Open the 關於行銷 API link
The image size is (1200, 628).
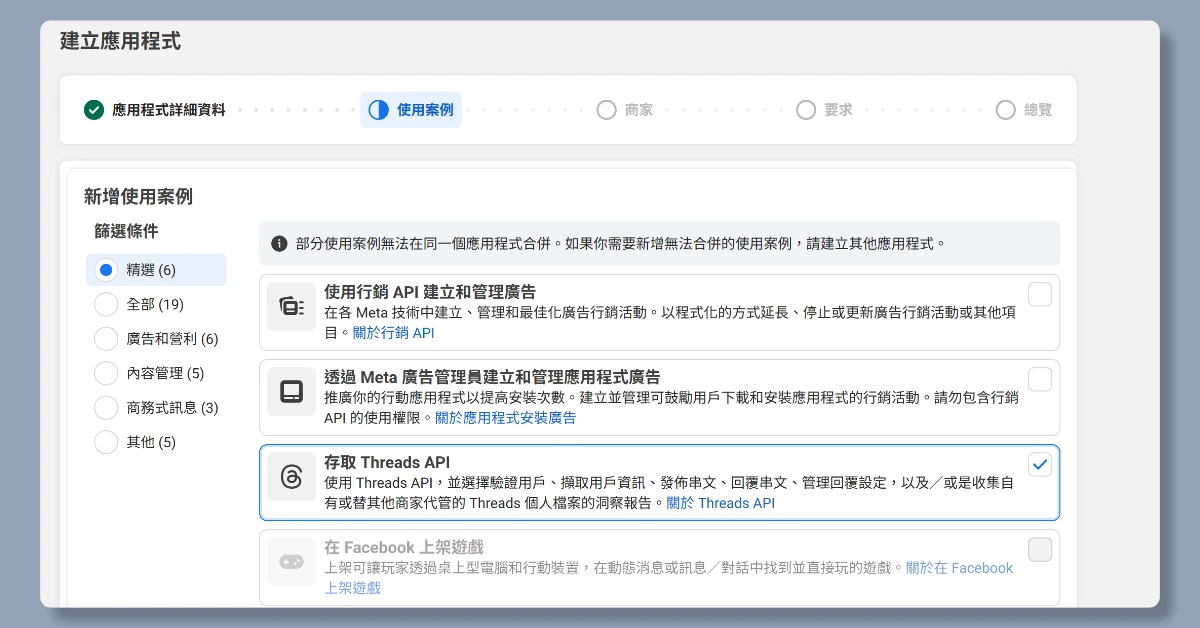pyautogui.click(x=393, y=333)
